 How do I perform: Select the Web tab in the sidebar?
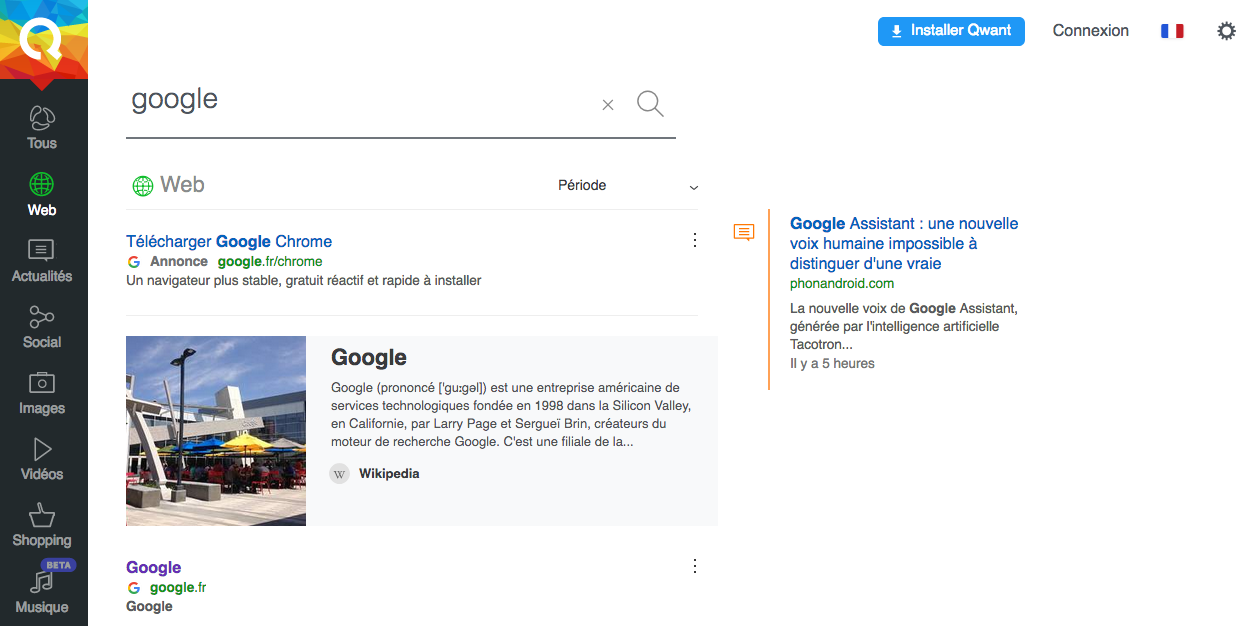(x=42, y=194)
